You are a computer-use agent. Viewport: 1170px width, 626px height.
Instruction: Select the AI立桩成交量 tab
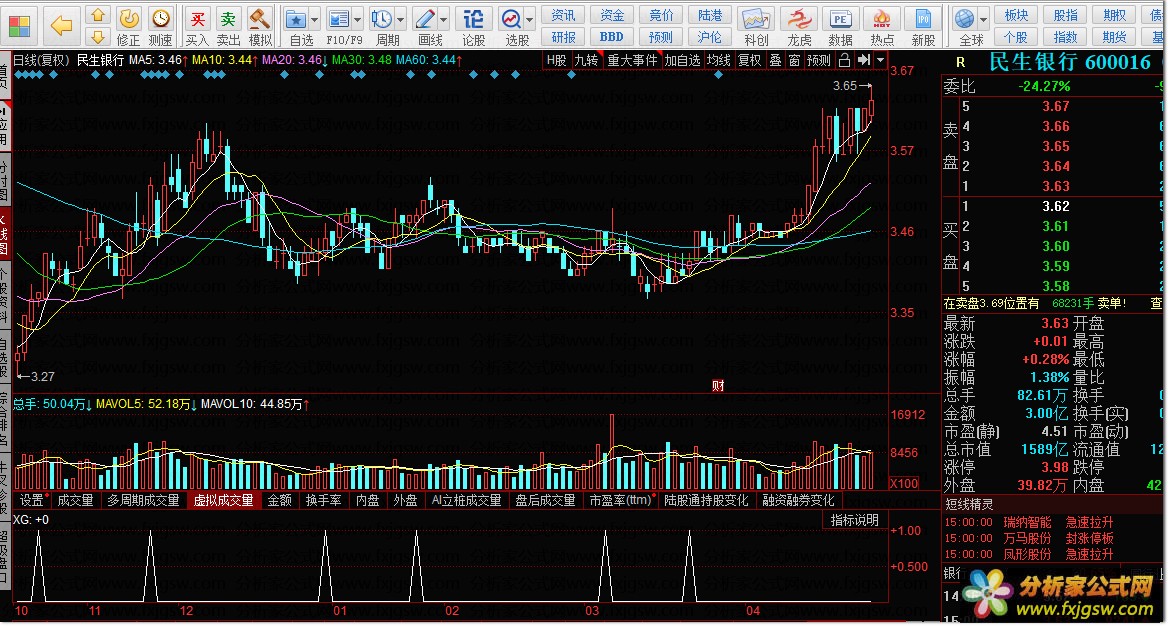click(466, 501)
